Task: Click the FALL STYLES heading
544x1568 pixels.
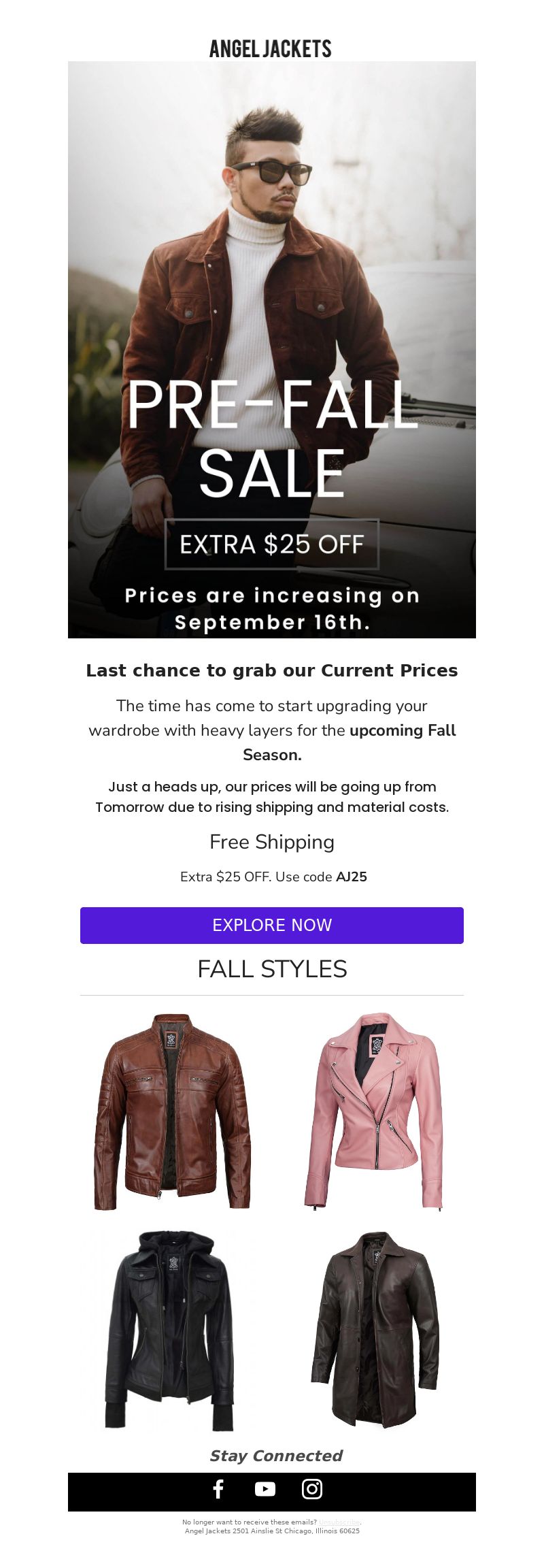Action: point(272,969)
